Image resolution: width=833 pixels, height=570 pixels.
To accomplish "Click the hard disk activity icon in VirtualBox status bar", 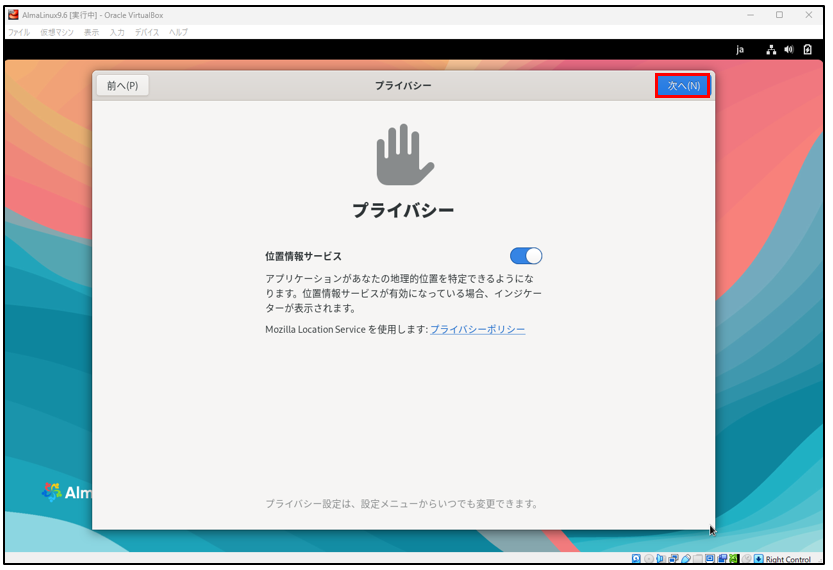I will coord(637,559).
